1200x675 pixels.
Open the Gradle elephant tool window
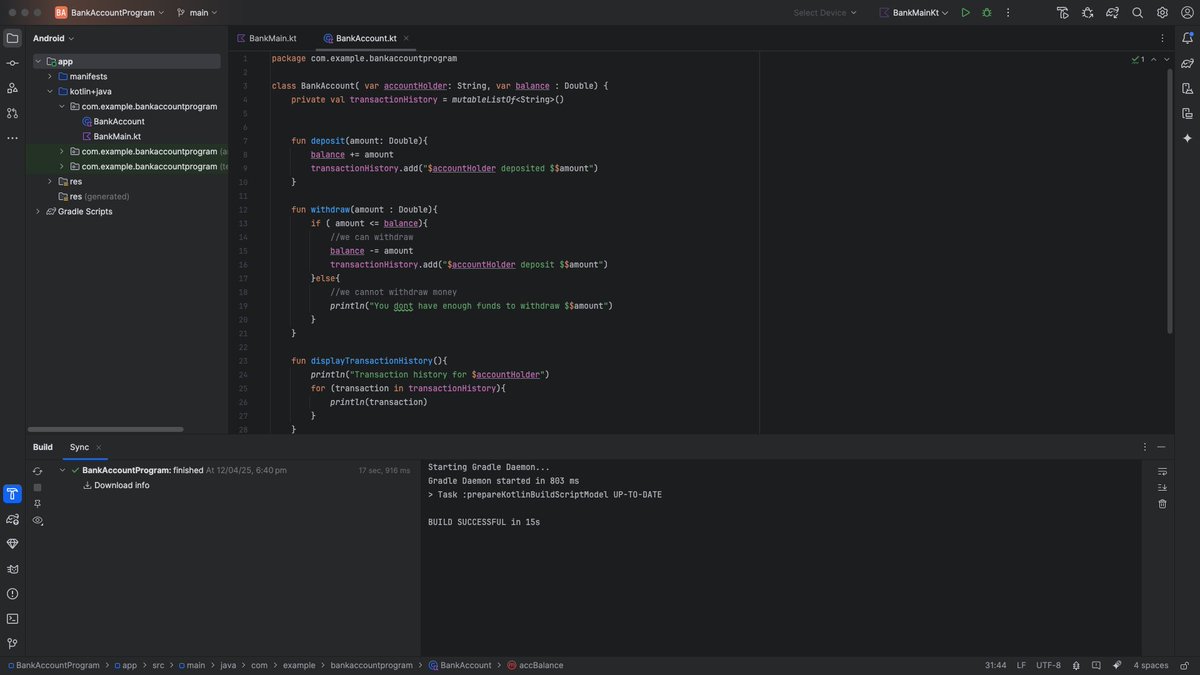click(1188, 61)
